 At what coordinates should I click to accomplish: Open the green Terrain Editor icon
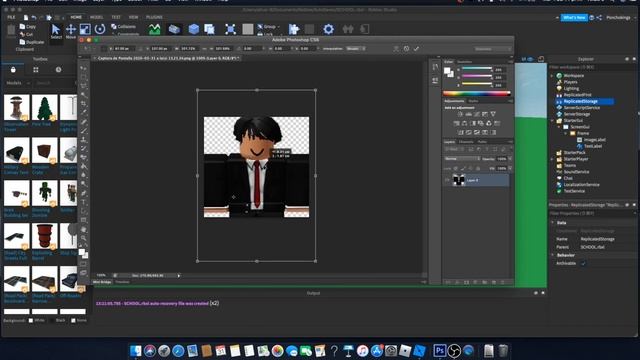154,29
